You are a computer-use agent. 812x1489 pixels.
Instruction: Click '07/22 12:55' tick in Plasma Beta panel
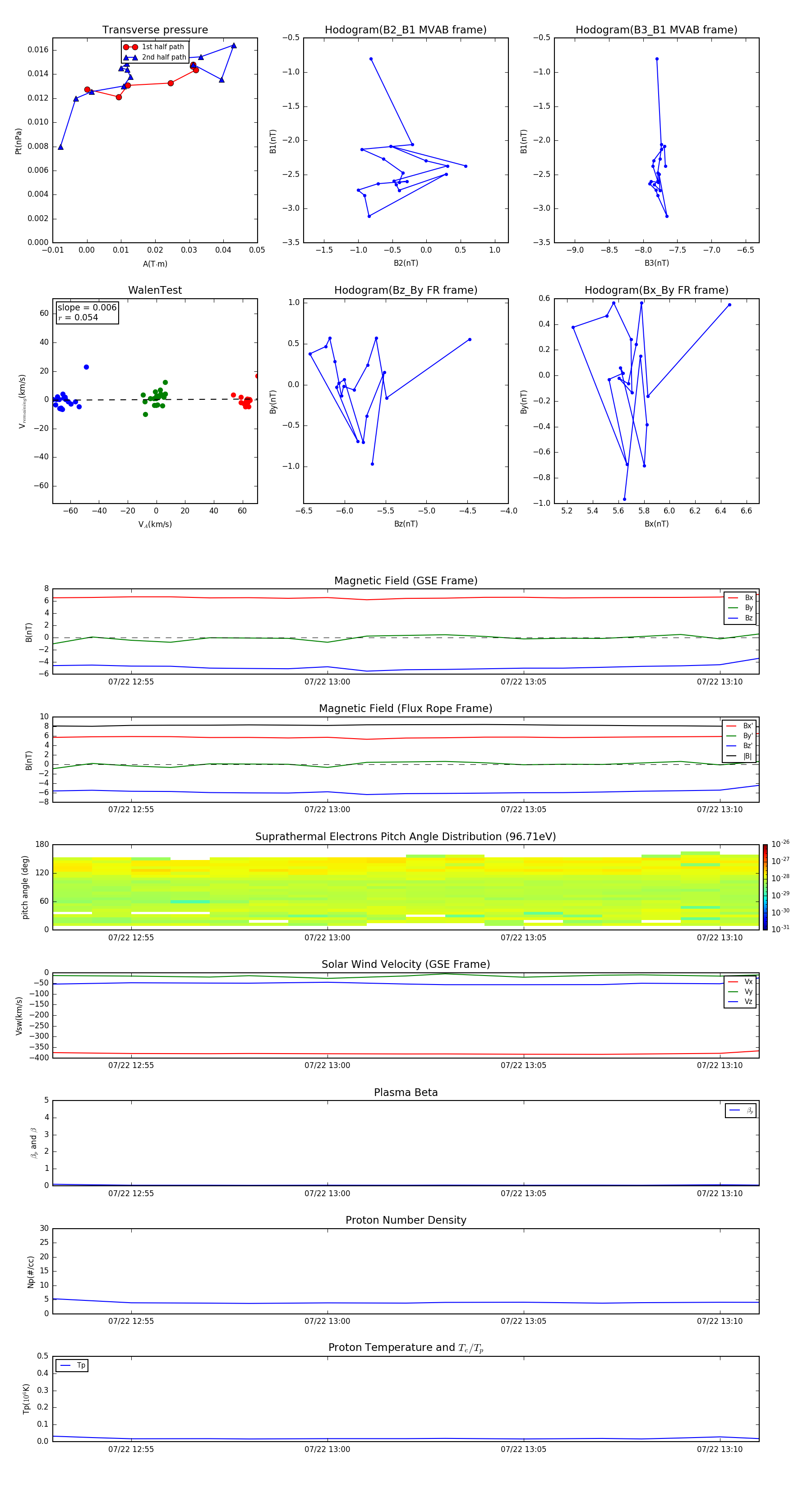[131, 1193]
